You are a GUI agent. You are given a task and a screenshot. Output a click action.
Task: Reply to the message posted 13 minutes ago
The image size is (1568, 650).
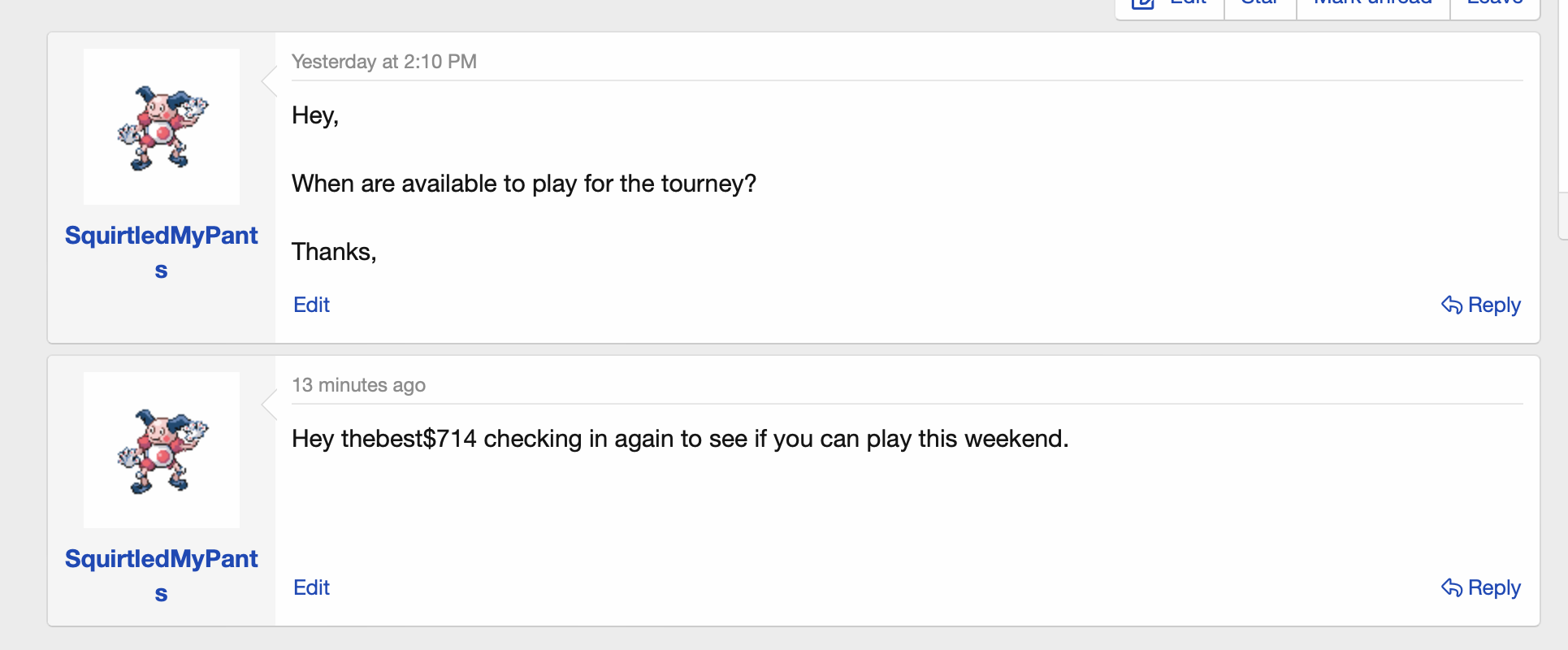(x=1493, y=587)
